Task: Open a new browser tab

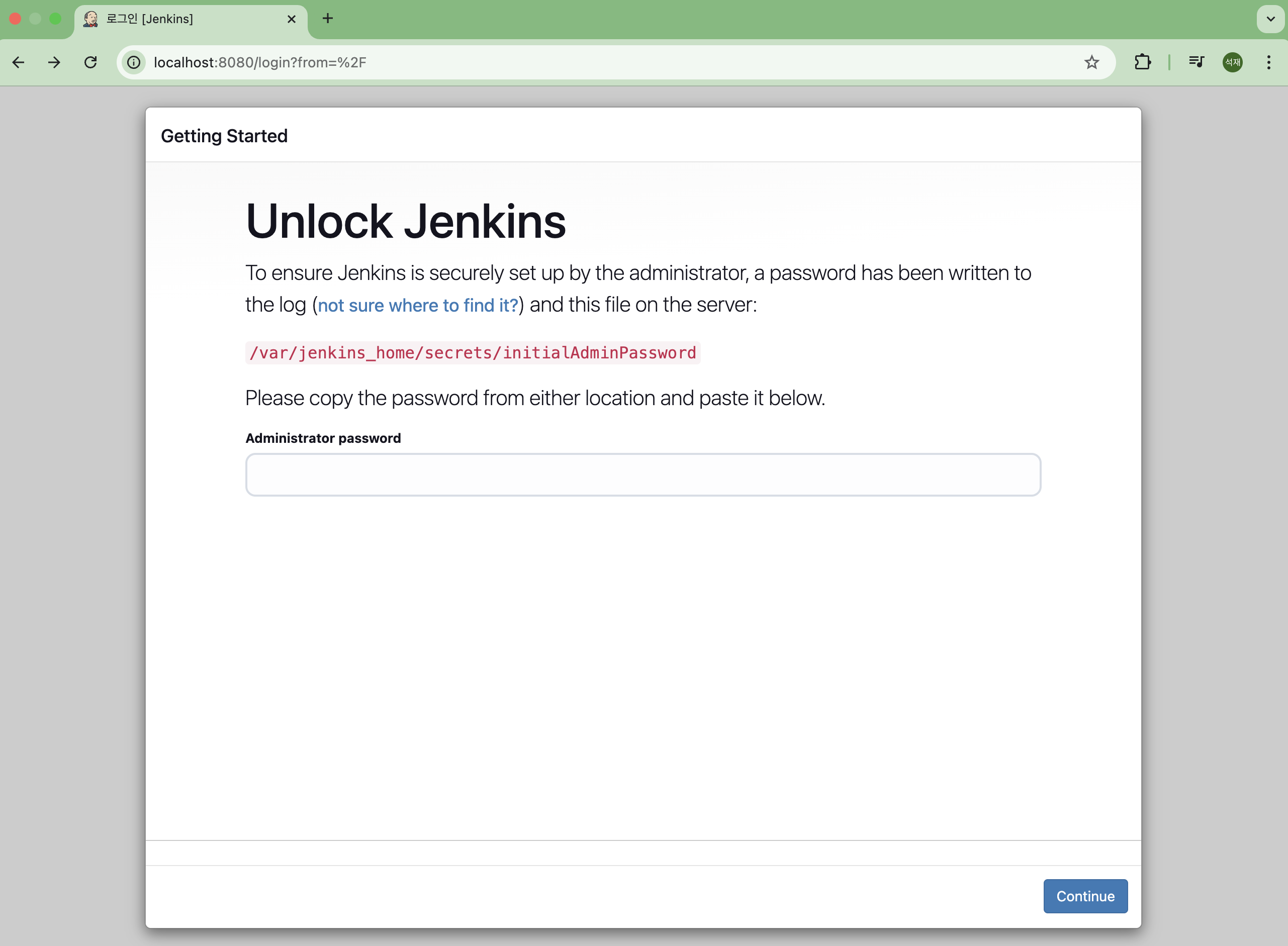Action: click(x=328, y=18)
